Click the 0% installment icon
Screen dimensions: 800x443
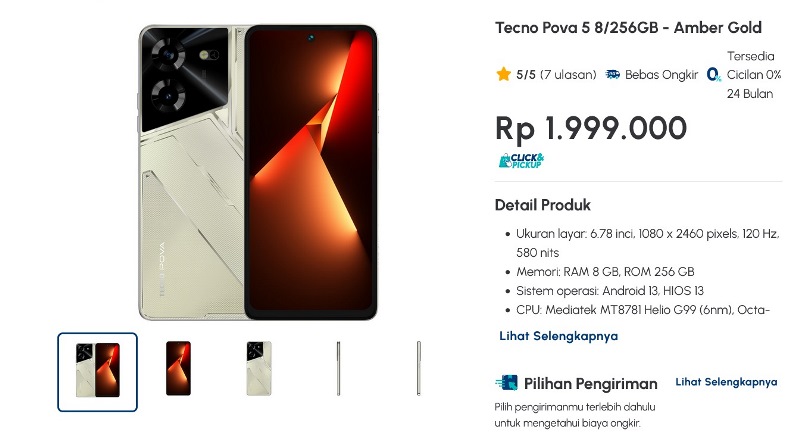click(x=714, y=75)
